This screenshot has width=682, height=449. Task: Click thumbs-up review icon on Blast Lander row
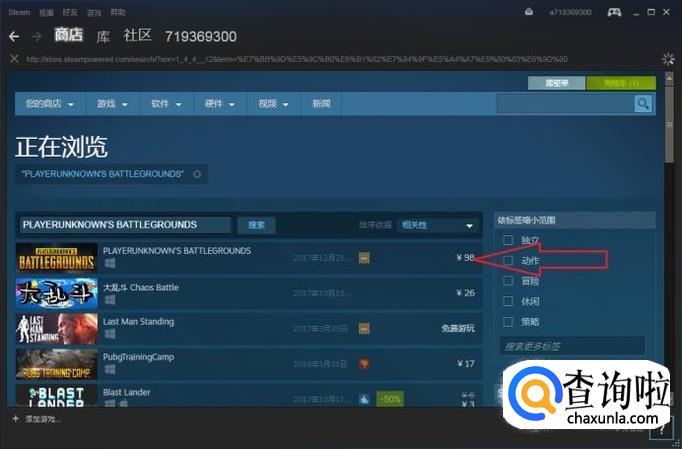click(x=364, y=399)
